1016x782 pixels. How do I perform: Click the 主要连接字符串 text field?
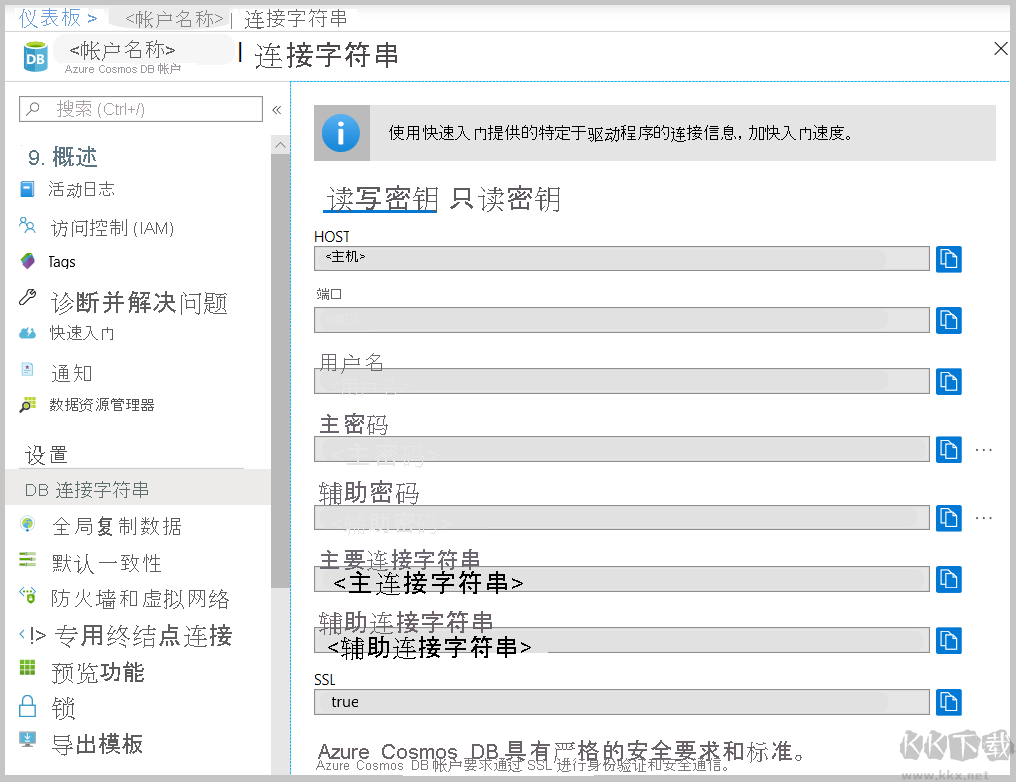click(621, 579)
